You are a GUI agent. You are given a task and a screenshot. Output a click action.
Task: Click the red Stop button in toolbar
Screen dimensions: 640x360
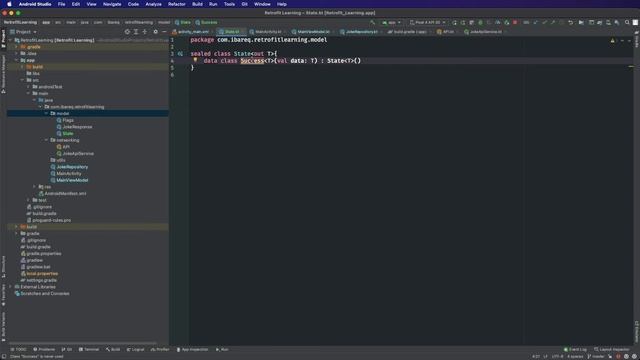[x=515, y=22]
